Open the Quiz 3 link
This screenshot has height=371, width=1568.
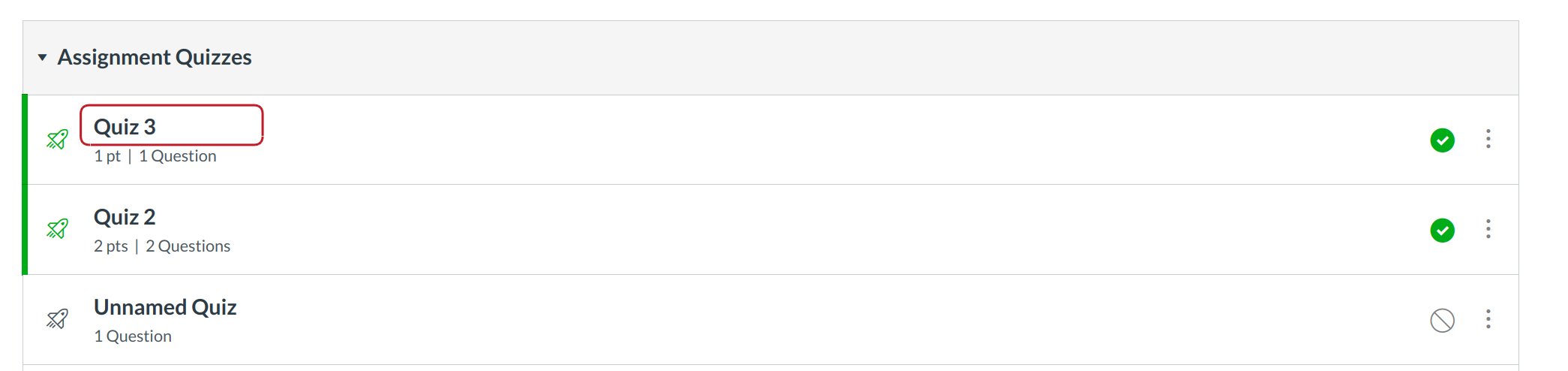pyautogui.click(x=125, y=127)
